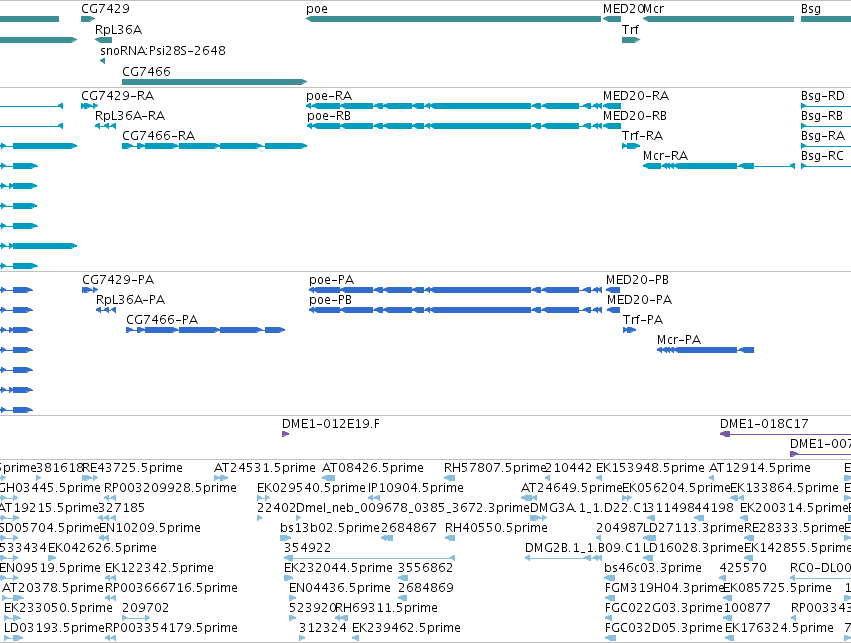Click the Trf gene label

click(630, 30)
